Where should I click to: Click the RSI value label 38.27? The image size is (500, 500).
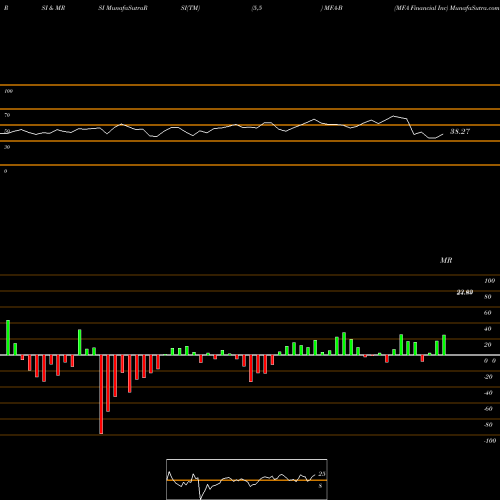point(460,132)
